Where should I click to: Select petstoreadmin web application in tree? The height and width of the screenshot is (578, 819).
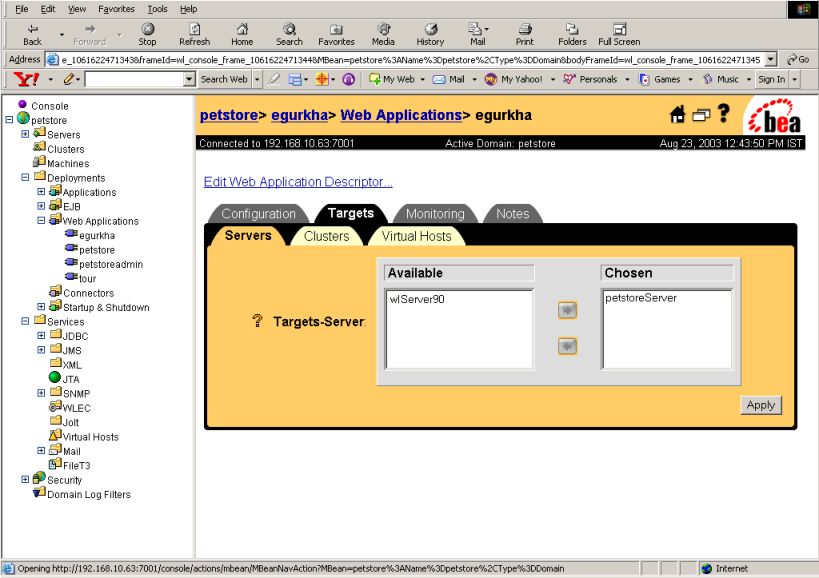pyautogui.click(x=111, y=264)
